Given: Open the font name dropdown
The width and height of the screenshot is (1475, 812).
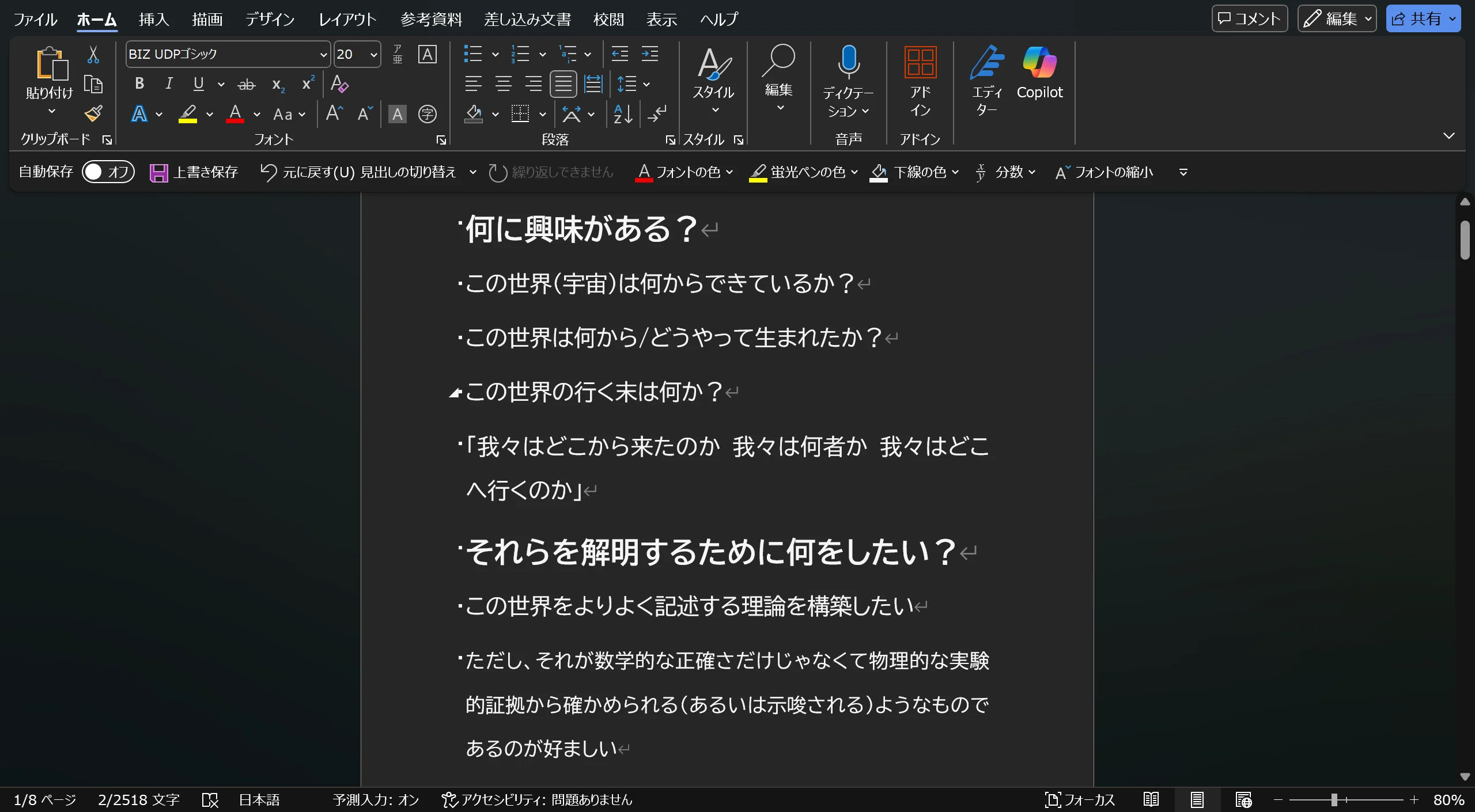Looking at the screenshot, I should (323, 55).
